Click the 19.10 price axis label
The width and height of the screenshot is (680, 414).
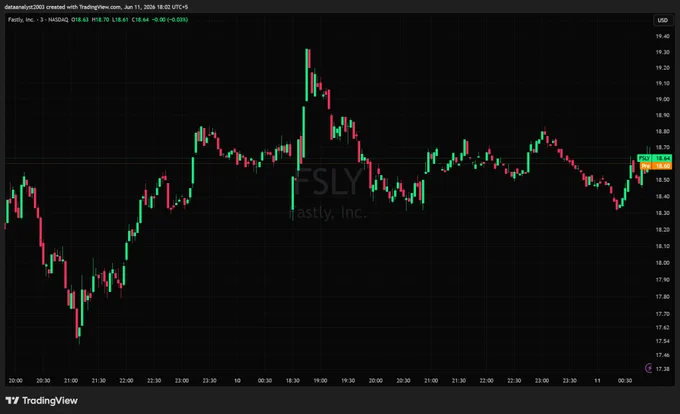pyautogui.click(x=662, y=83)
